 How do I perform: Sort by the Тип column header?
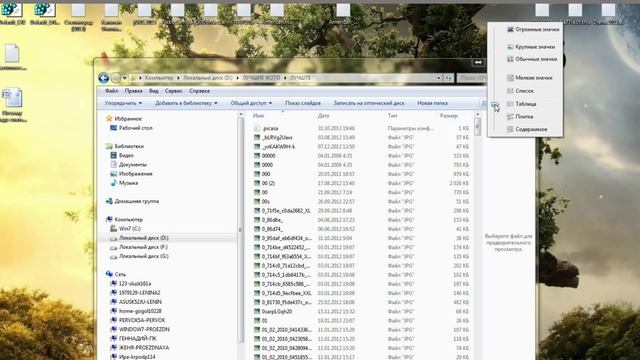(392, 116)
